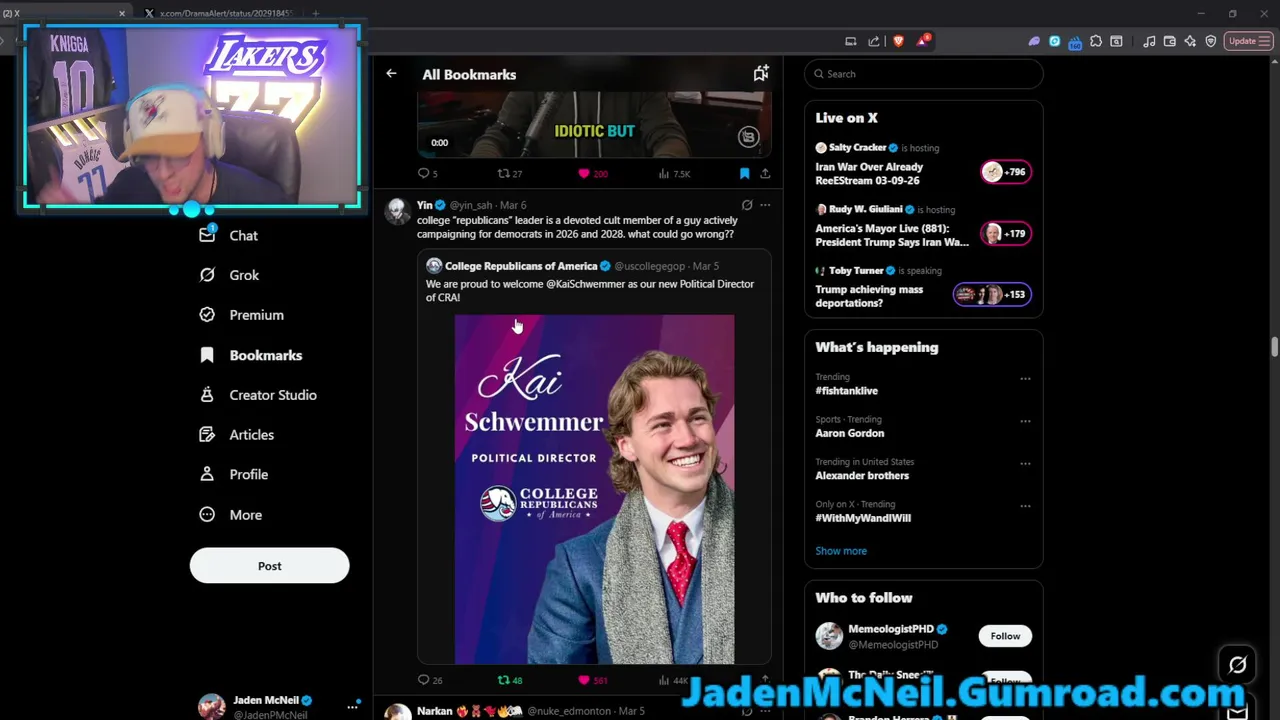Open more options for #WithMyWandIWill trend
1280x720 pixels.
1025,506
